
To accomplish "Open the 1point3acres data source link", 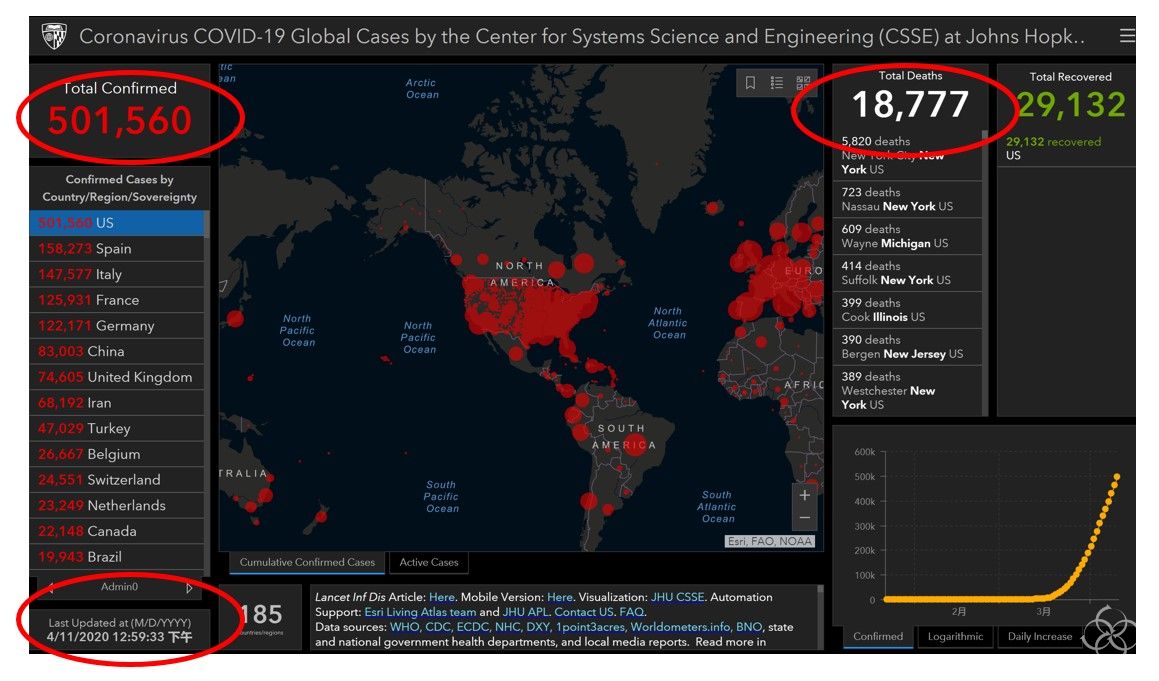I will click(x=589, y=627).
